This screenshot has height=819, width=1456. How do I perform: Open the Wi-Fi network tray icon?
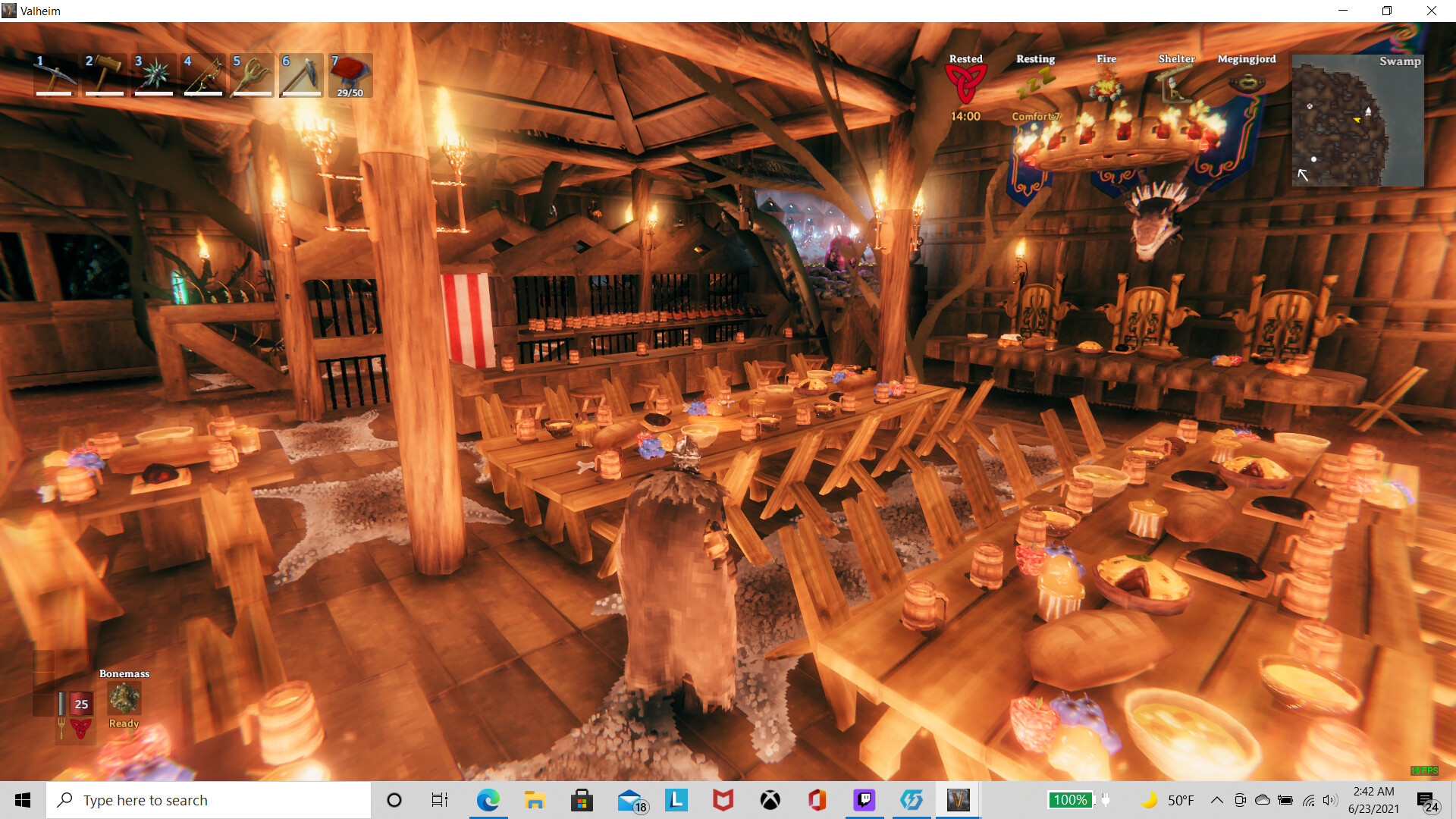1309,800
